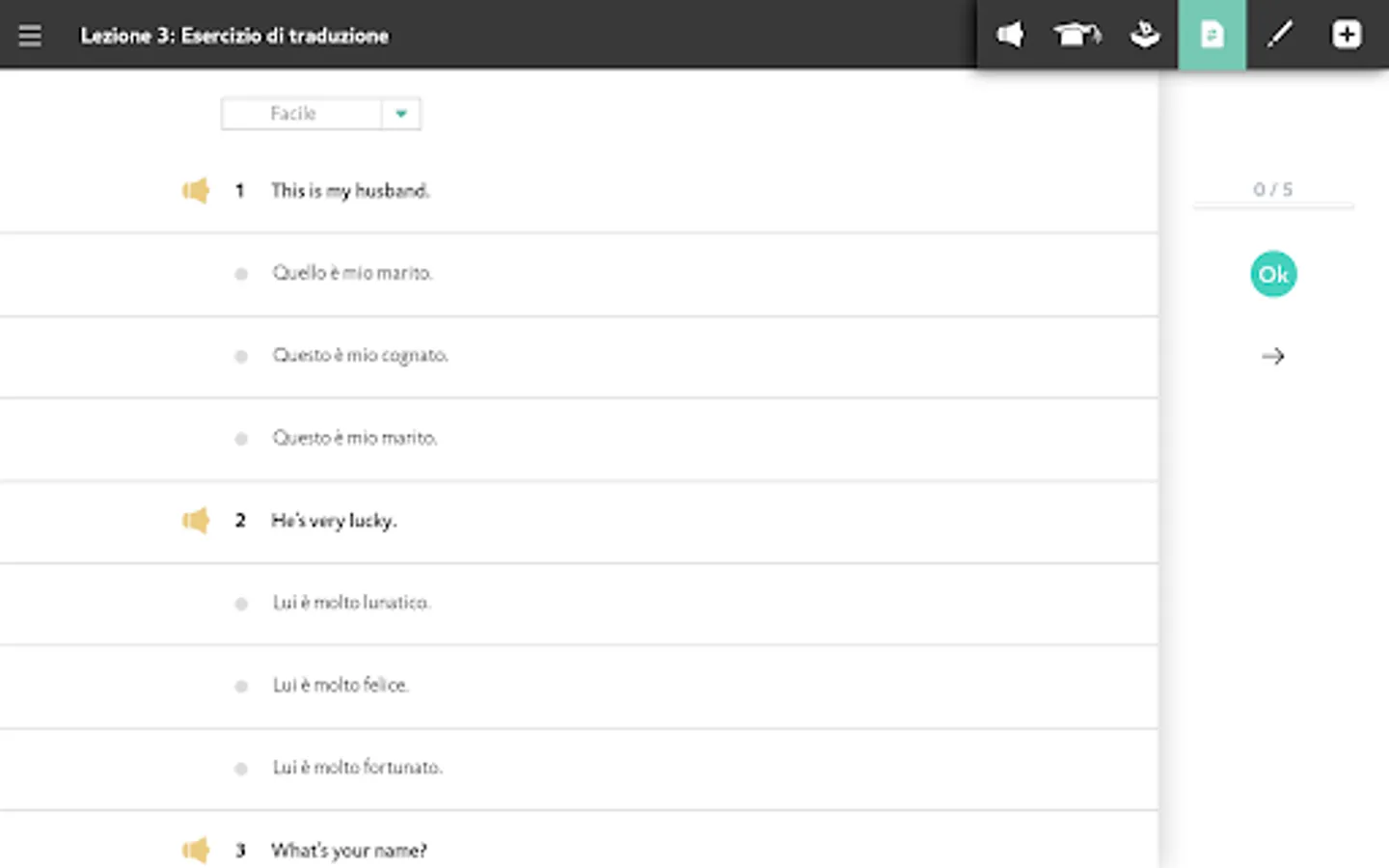Play audio for 'He's very lucky.'
The height and width of the screenshot is (868, 1389).
point(196,521)
